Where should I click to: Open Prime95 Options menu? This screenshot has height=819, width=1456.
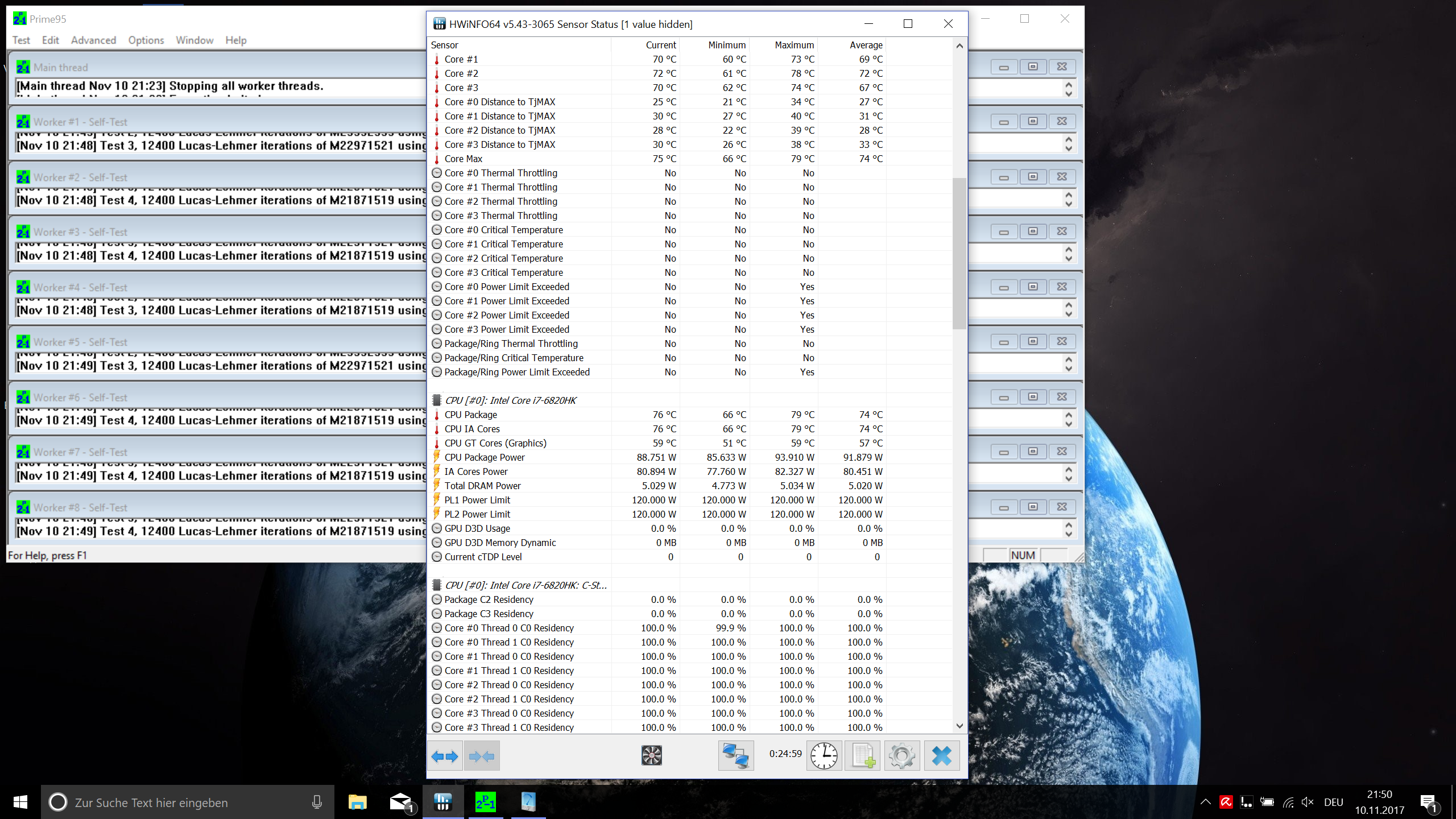(146, 40)
